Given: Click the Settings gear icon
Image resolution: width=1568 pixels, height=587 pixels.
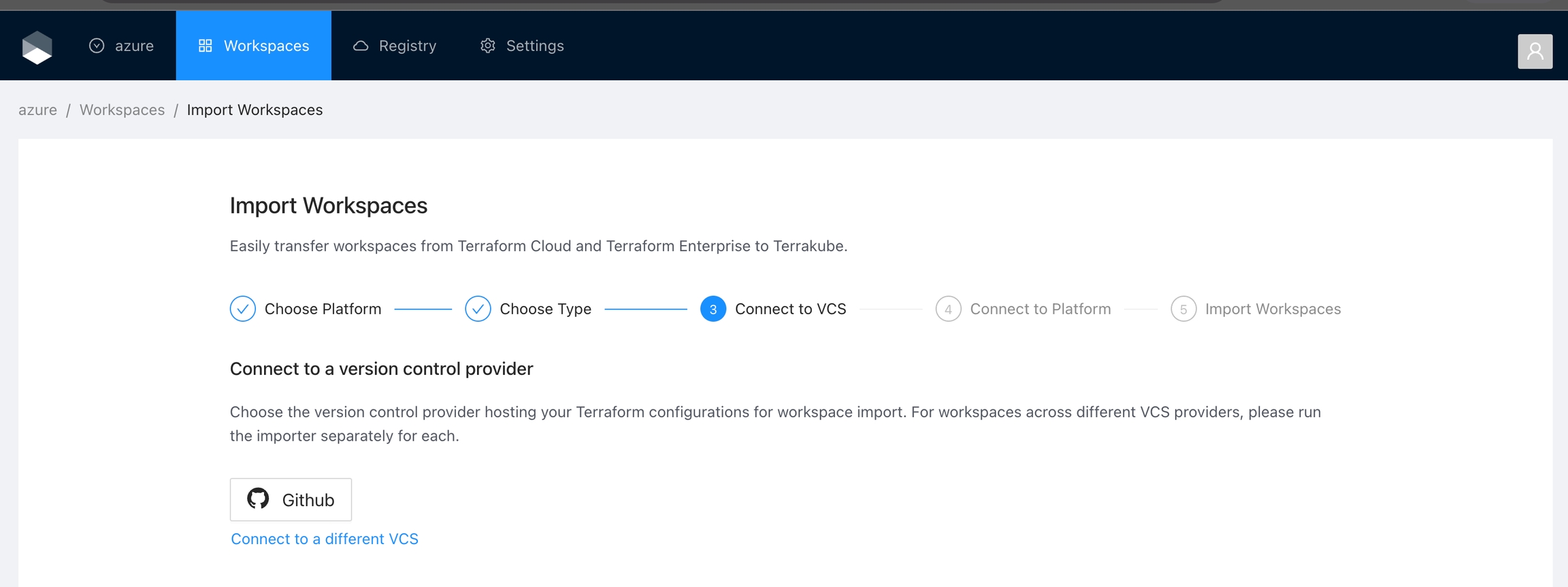Looking at the screenshot, I should [x=488, y=46].
